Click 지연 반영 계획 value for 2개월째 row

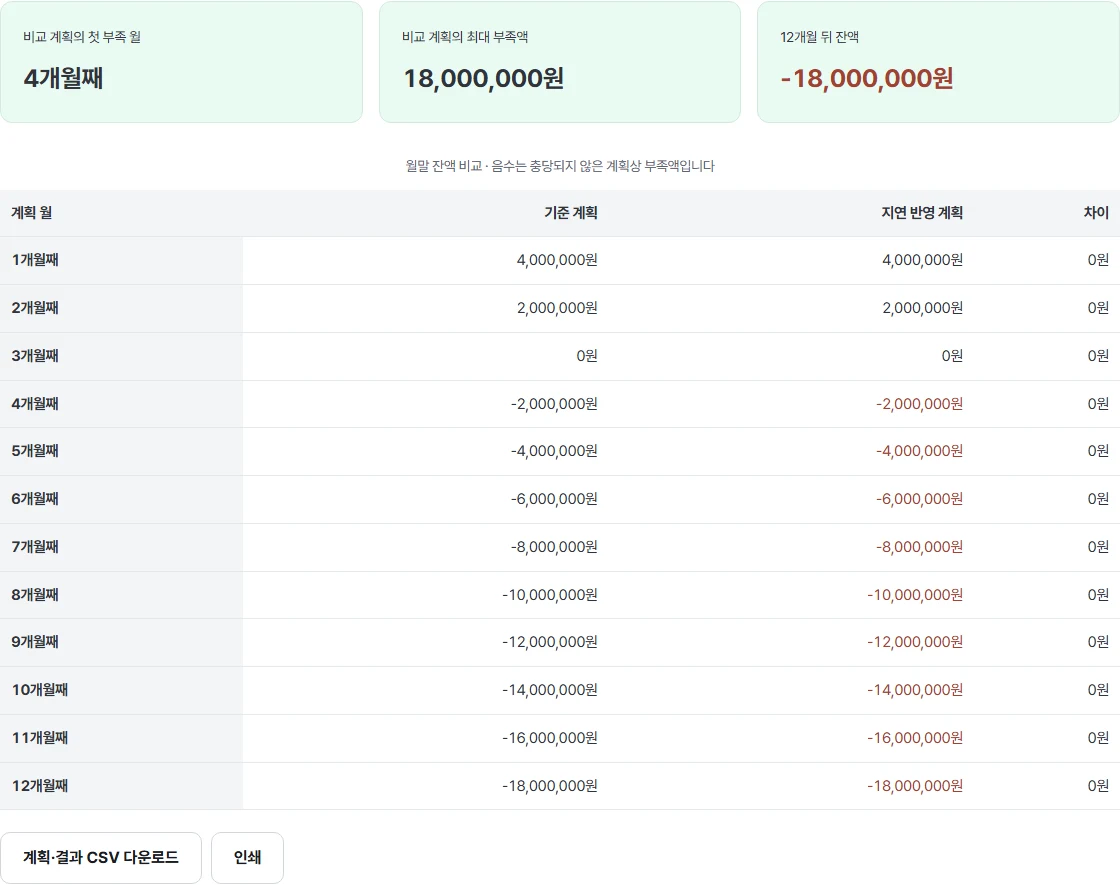click(922, 308)
